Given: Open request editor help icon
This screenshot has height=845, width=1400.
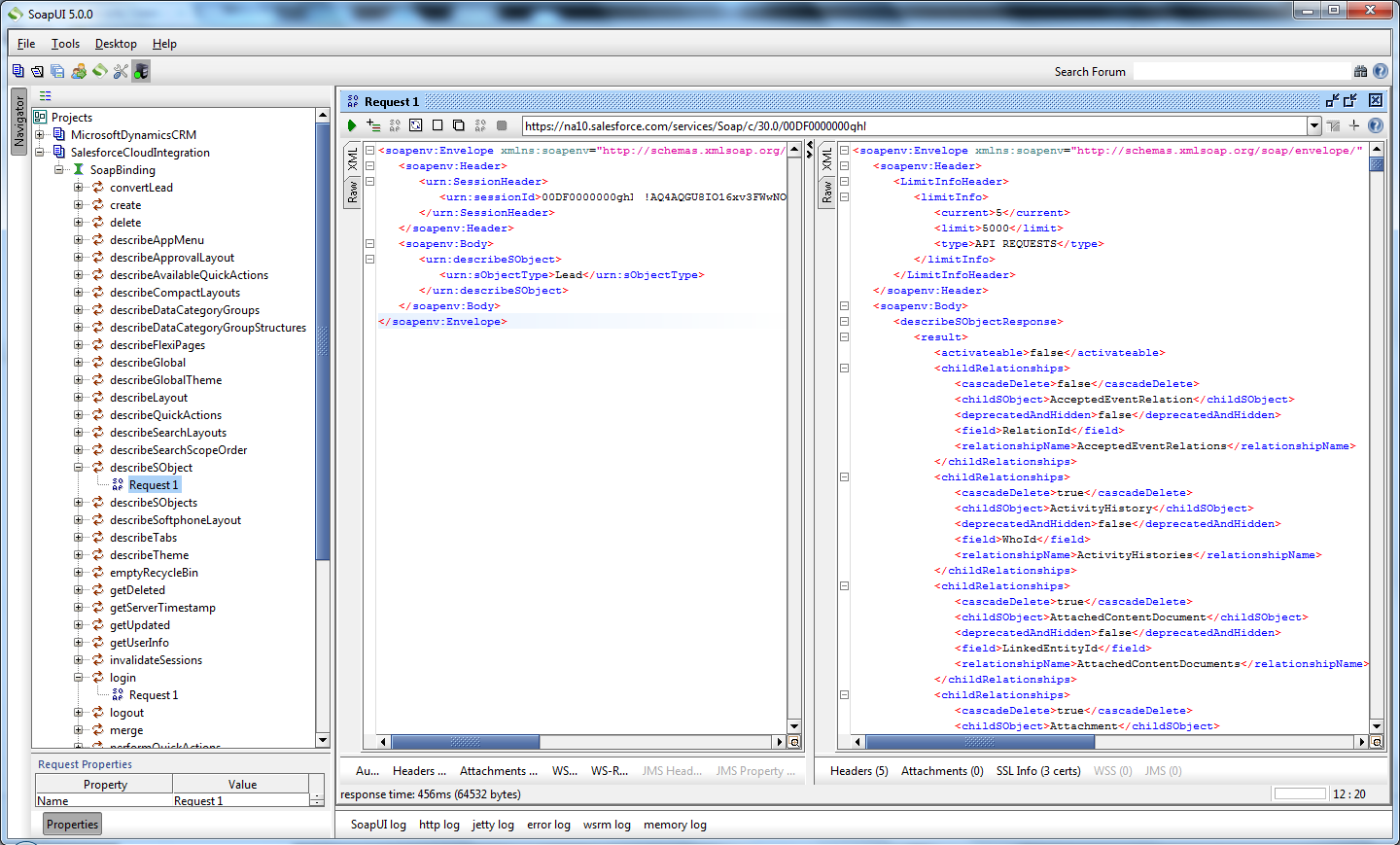Looking at the screenshot, I should coord(1375,125).
